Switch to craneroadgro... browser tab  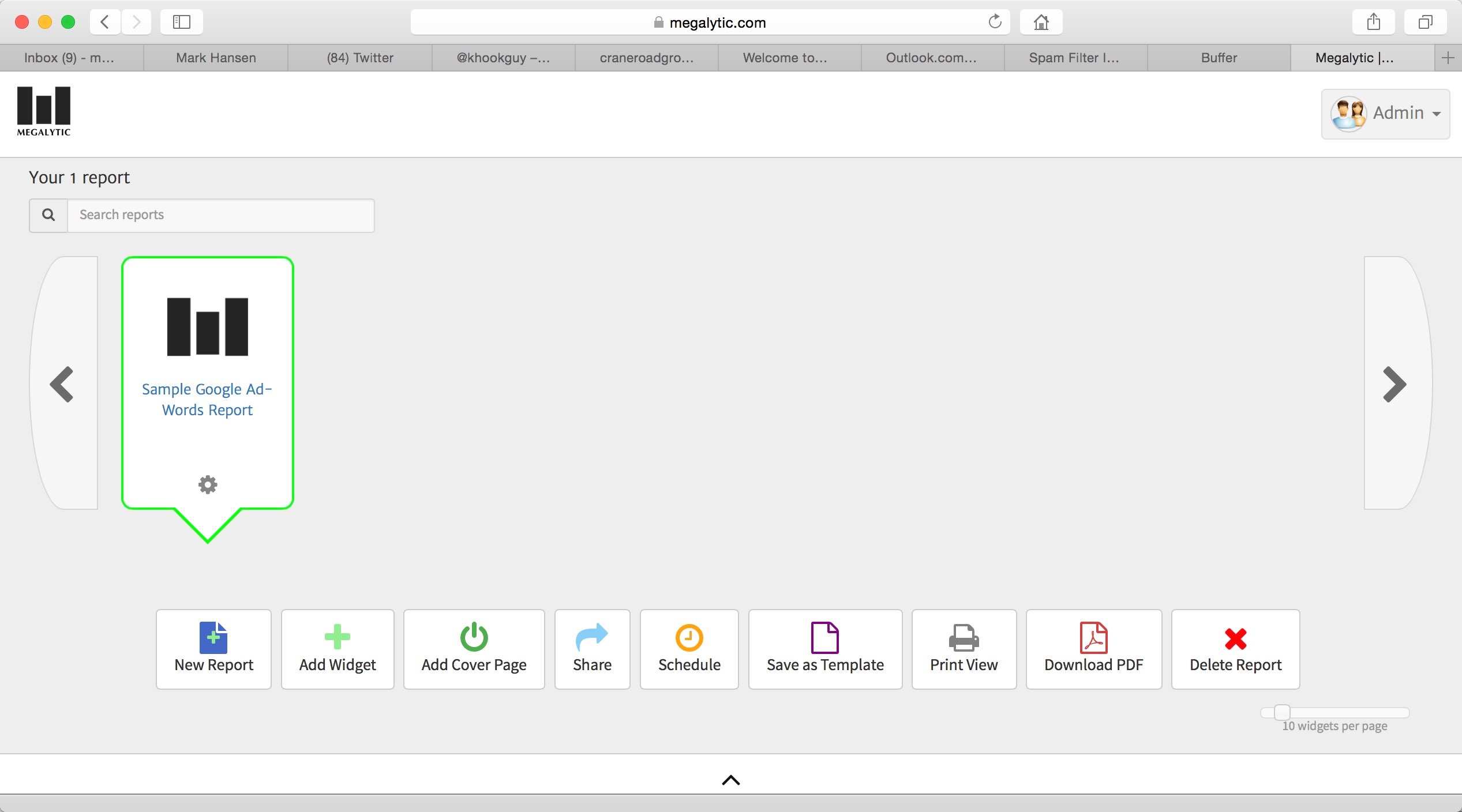[646, 58]
